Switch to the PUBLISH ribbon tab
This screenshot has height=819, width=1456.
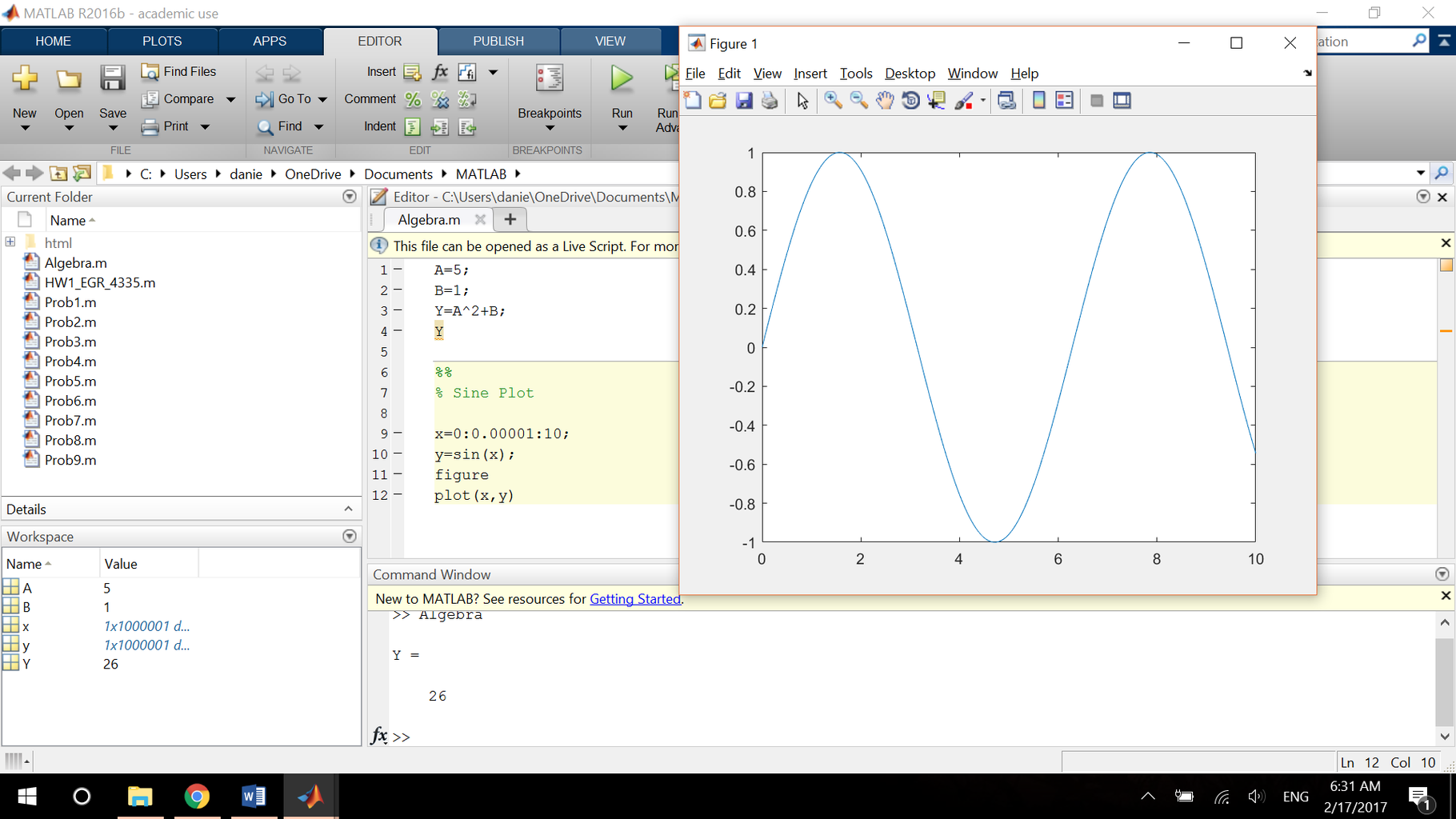point(498,41)
